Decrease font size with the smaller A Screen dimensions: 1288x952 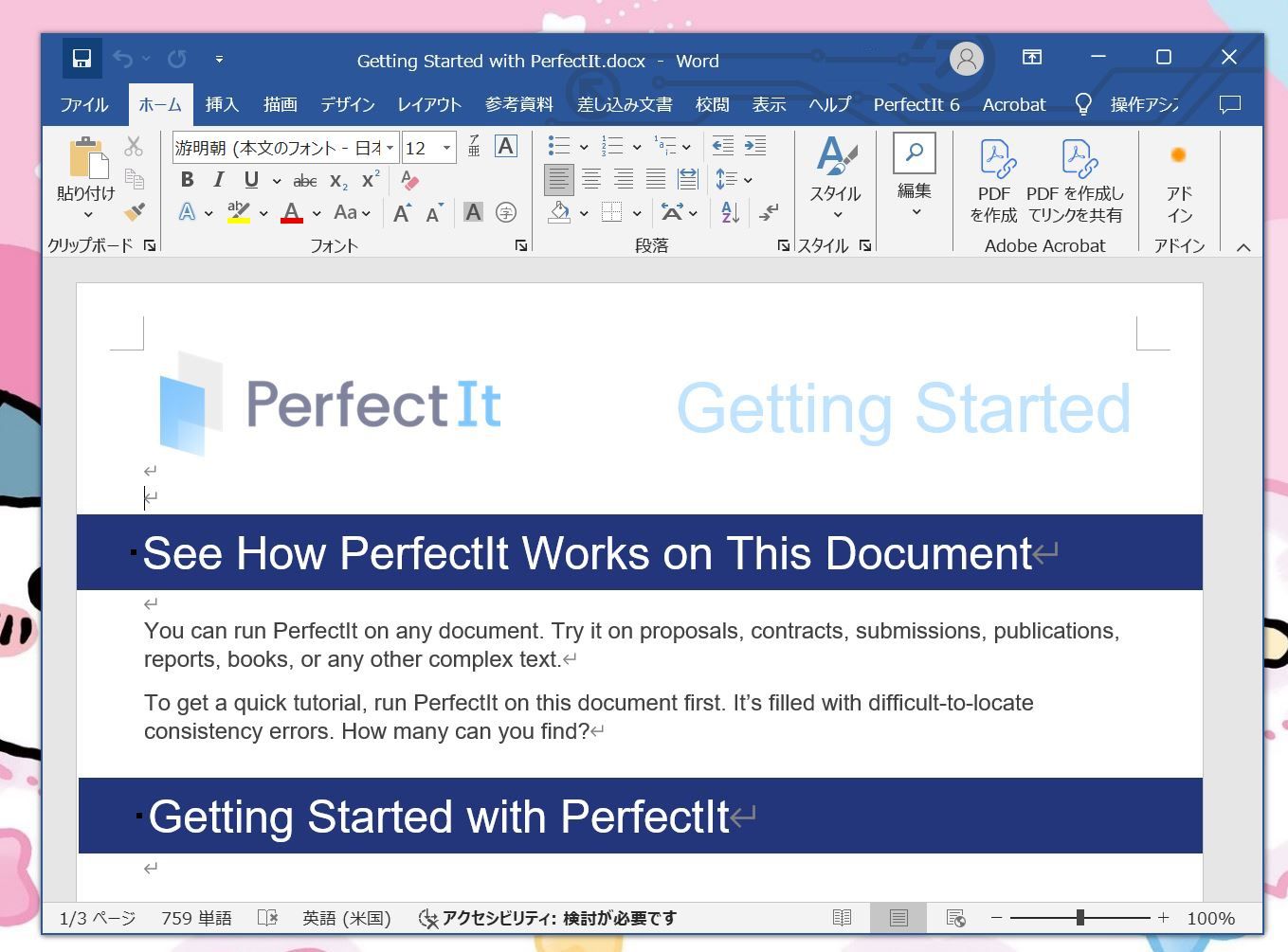pyautogui.click(x=434, y=213)
